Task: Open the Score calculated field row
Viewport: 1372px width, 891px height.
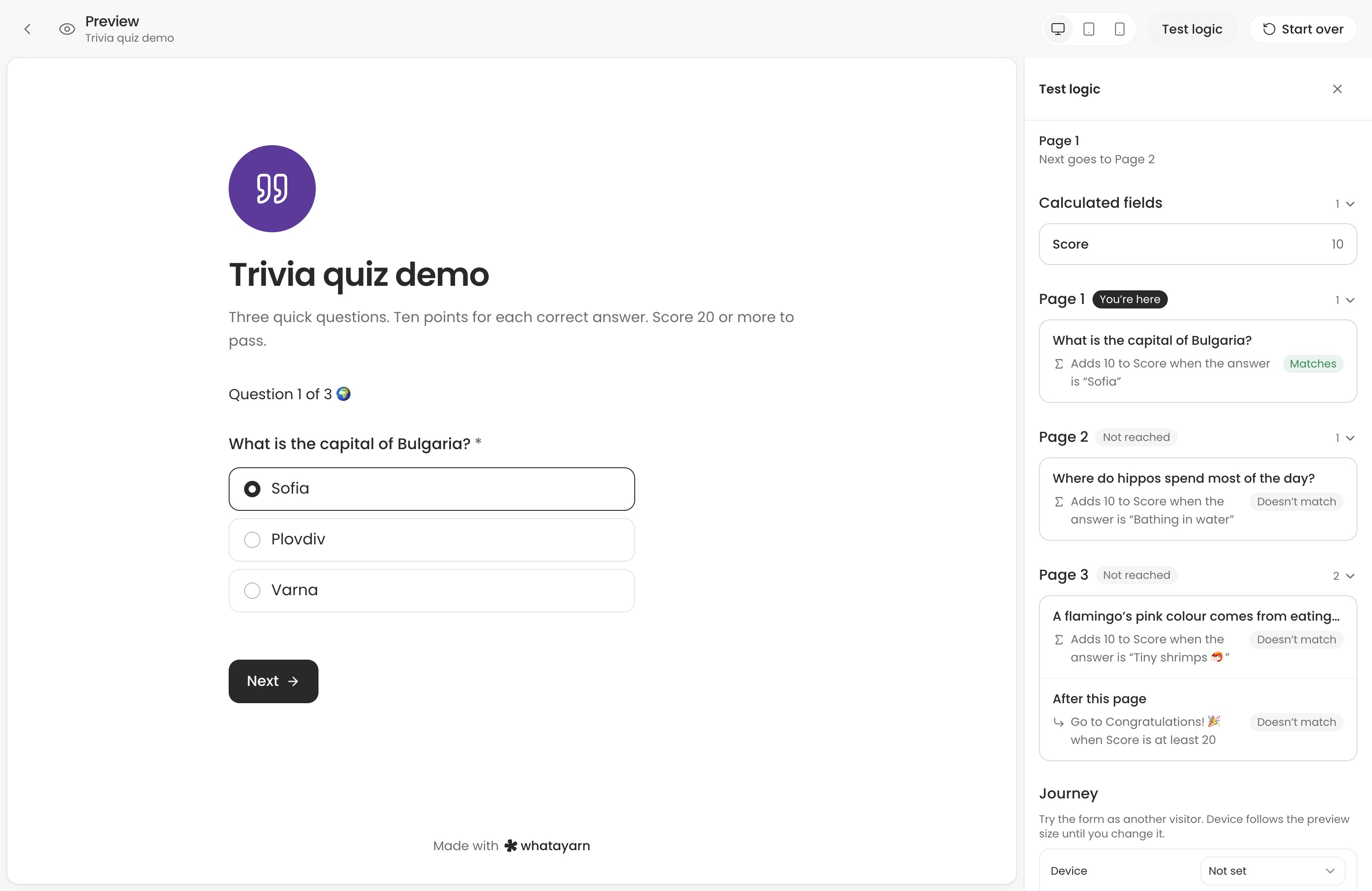Action: (1197, 244)
